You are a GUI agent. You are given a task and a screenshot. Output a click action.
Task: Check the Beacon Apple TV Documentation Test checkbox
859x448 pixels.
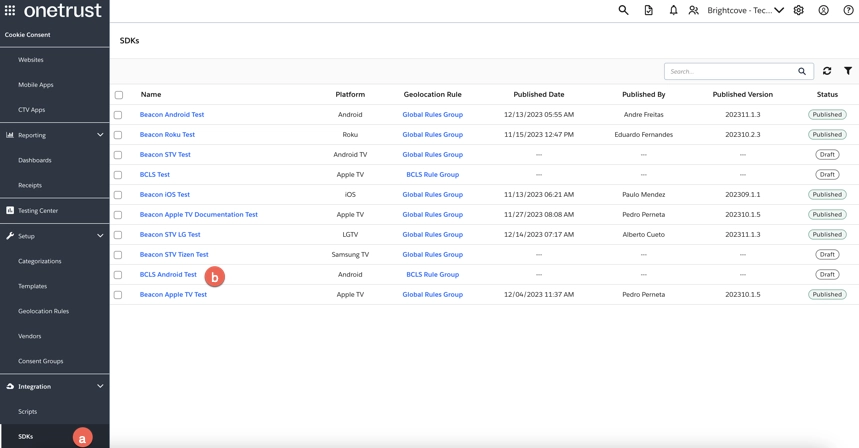[118, 215]
